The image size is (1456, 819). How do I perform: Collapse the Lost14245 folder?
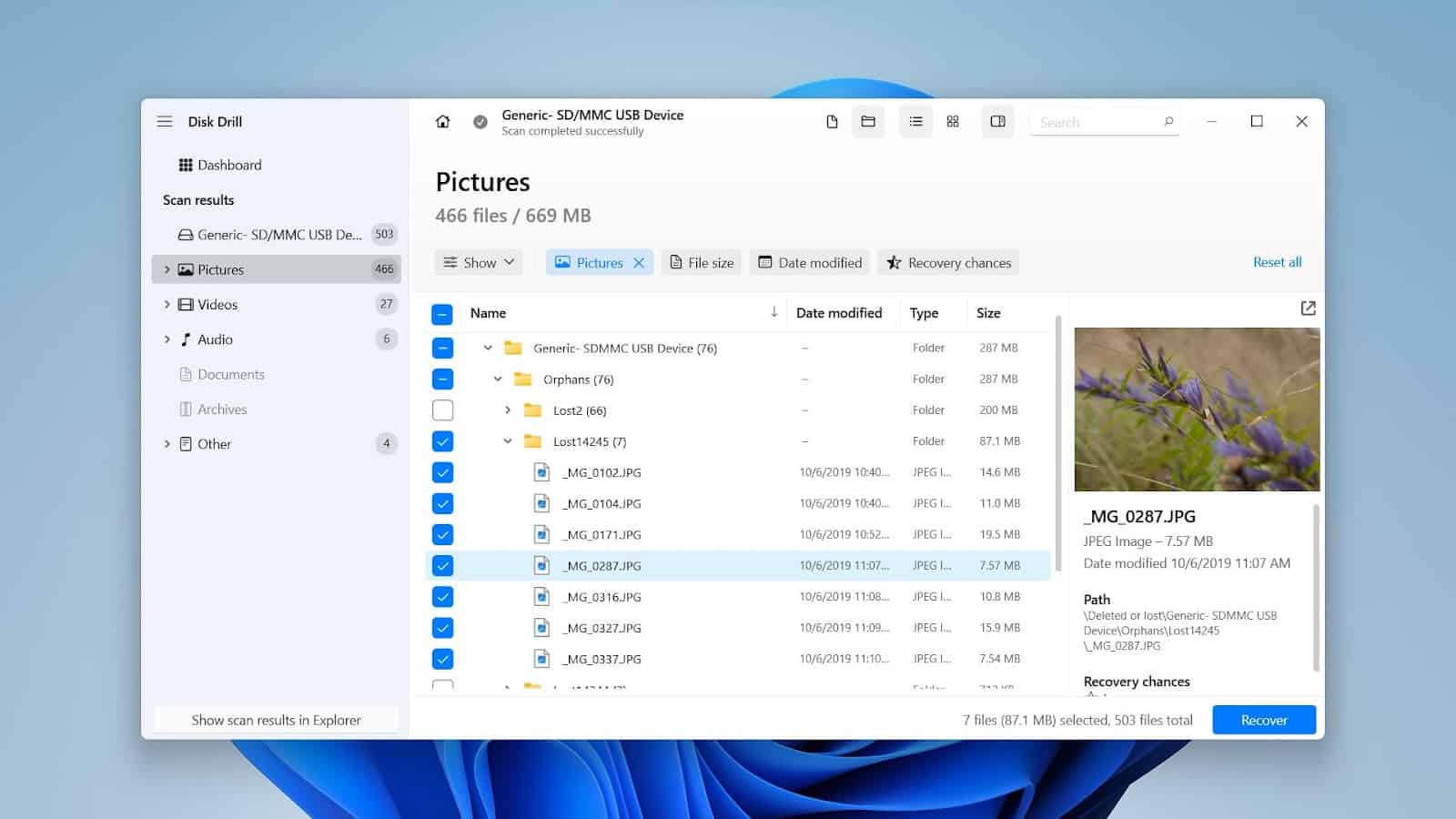click(x=508, y=441)
